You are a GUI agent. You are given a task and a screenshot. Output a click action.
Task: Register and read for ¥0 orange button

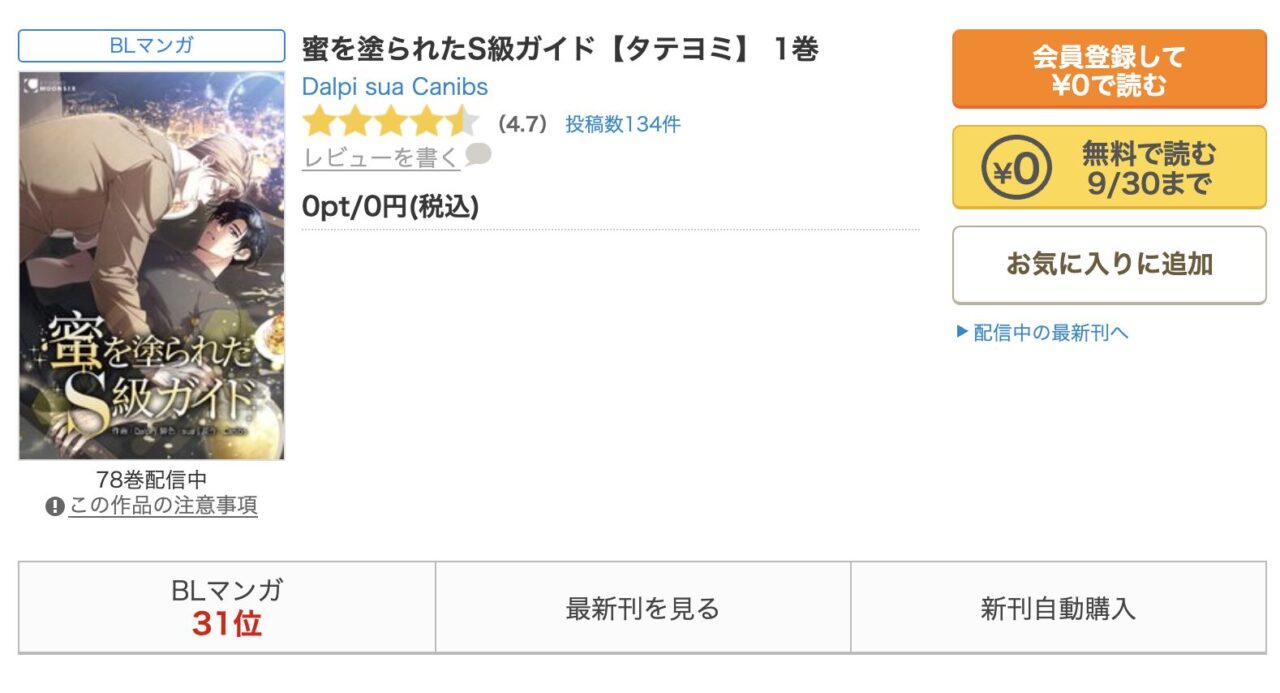click(x=1109, y=69)
